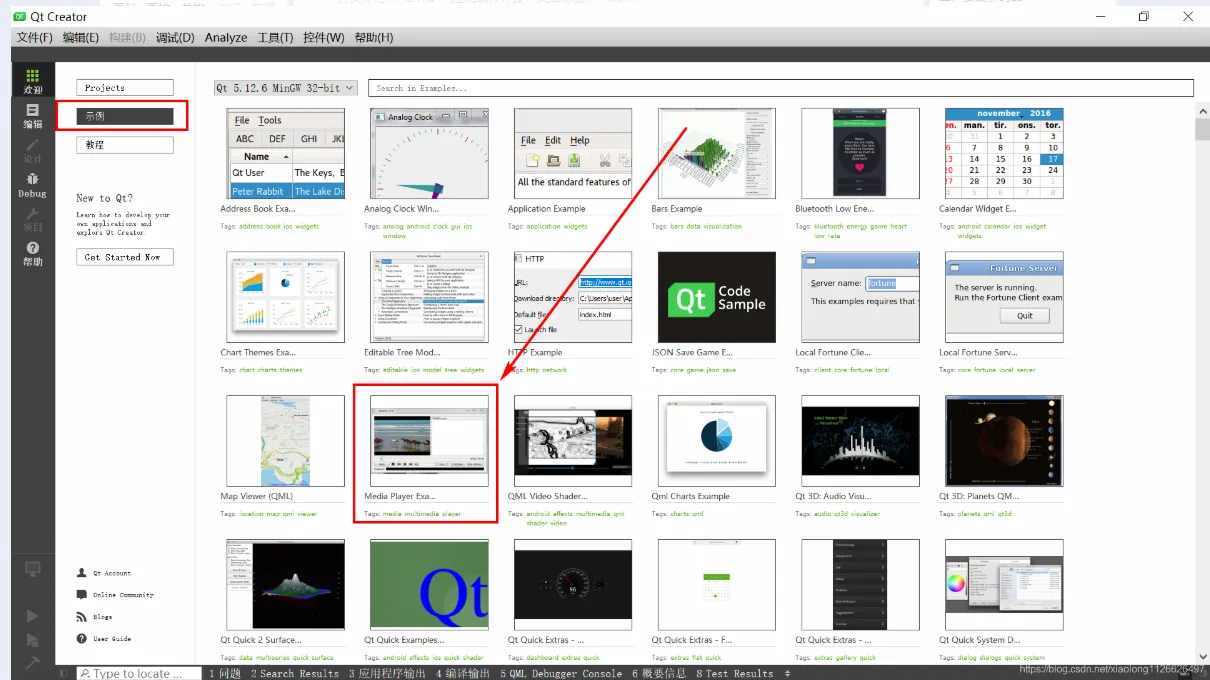Open the 工具(T) menu
This screenshot has width=1210, height=680.
[x=275, y=37]
